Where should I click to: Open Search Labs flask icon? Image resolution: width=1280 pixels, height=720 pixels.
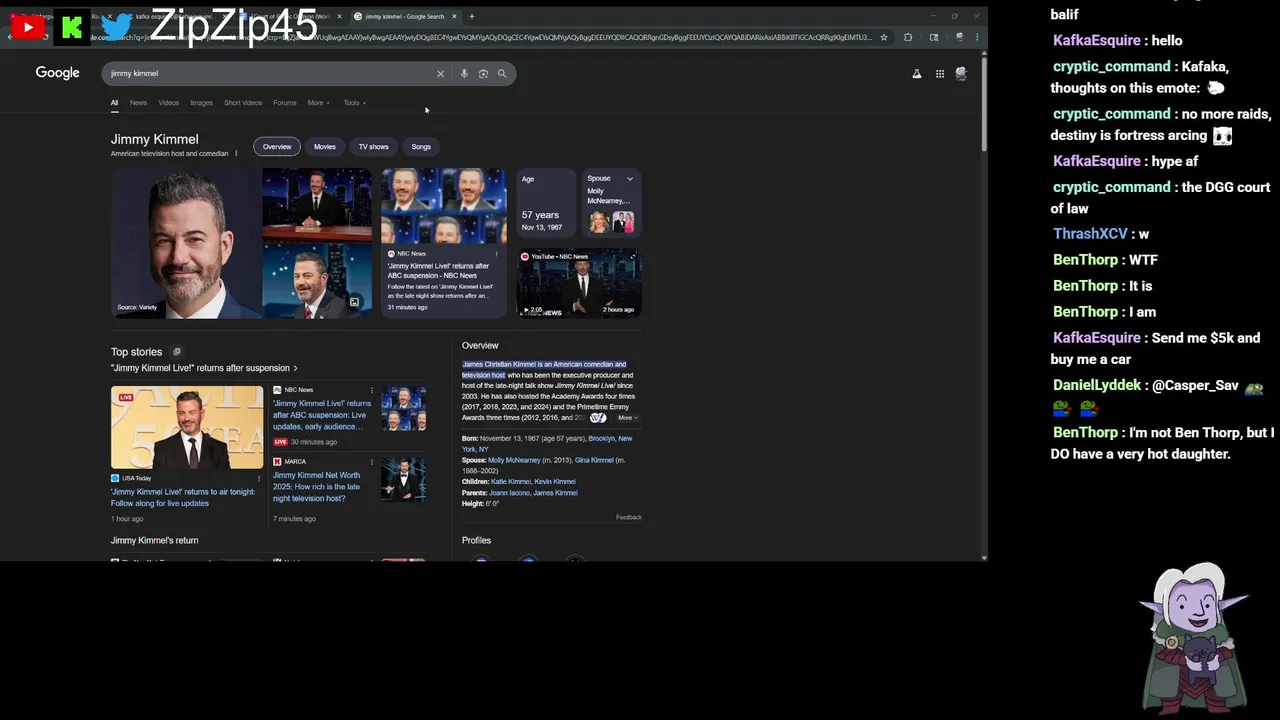[x=916, y=73]
